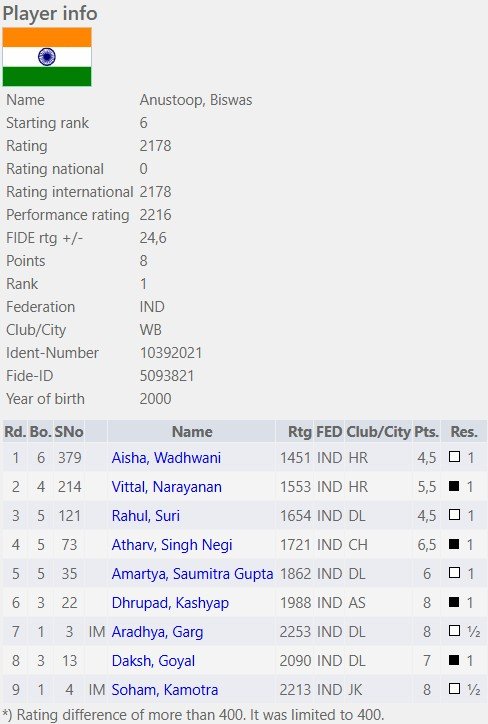Click white piece icon in round 7
The image size is (488, 724).
454,631
